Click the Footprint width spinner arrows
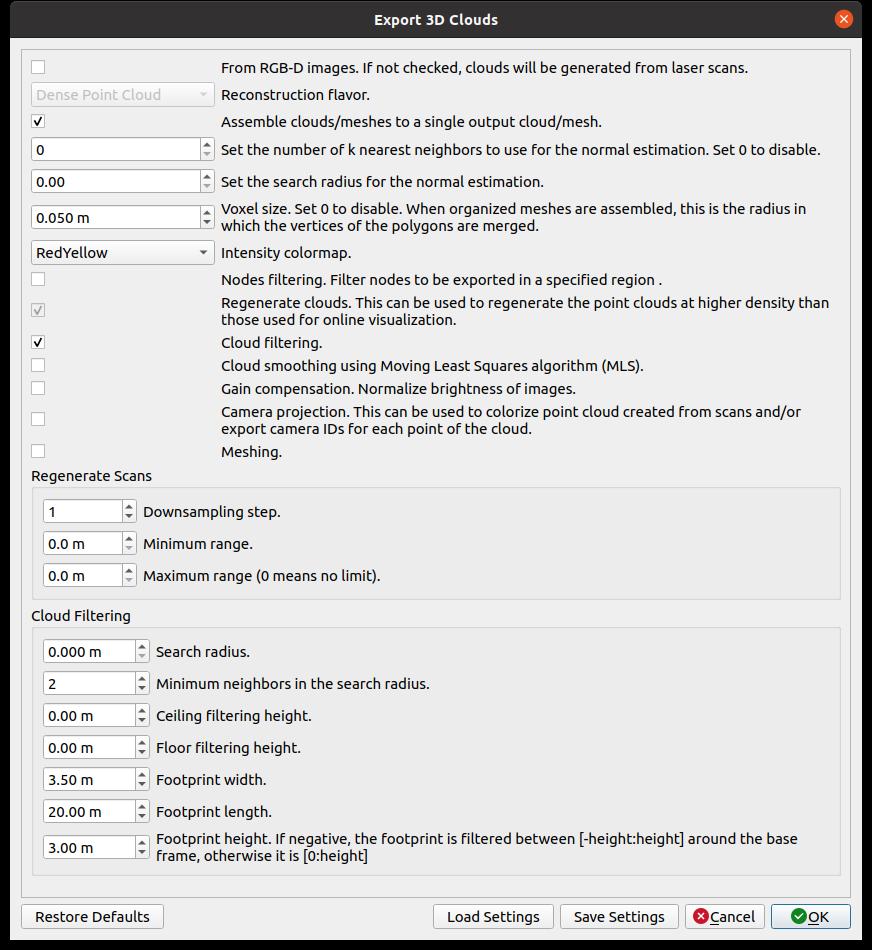This screenshot has height=950, width=872. click(x=142, y=780)
